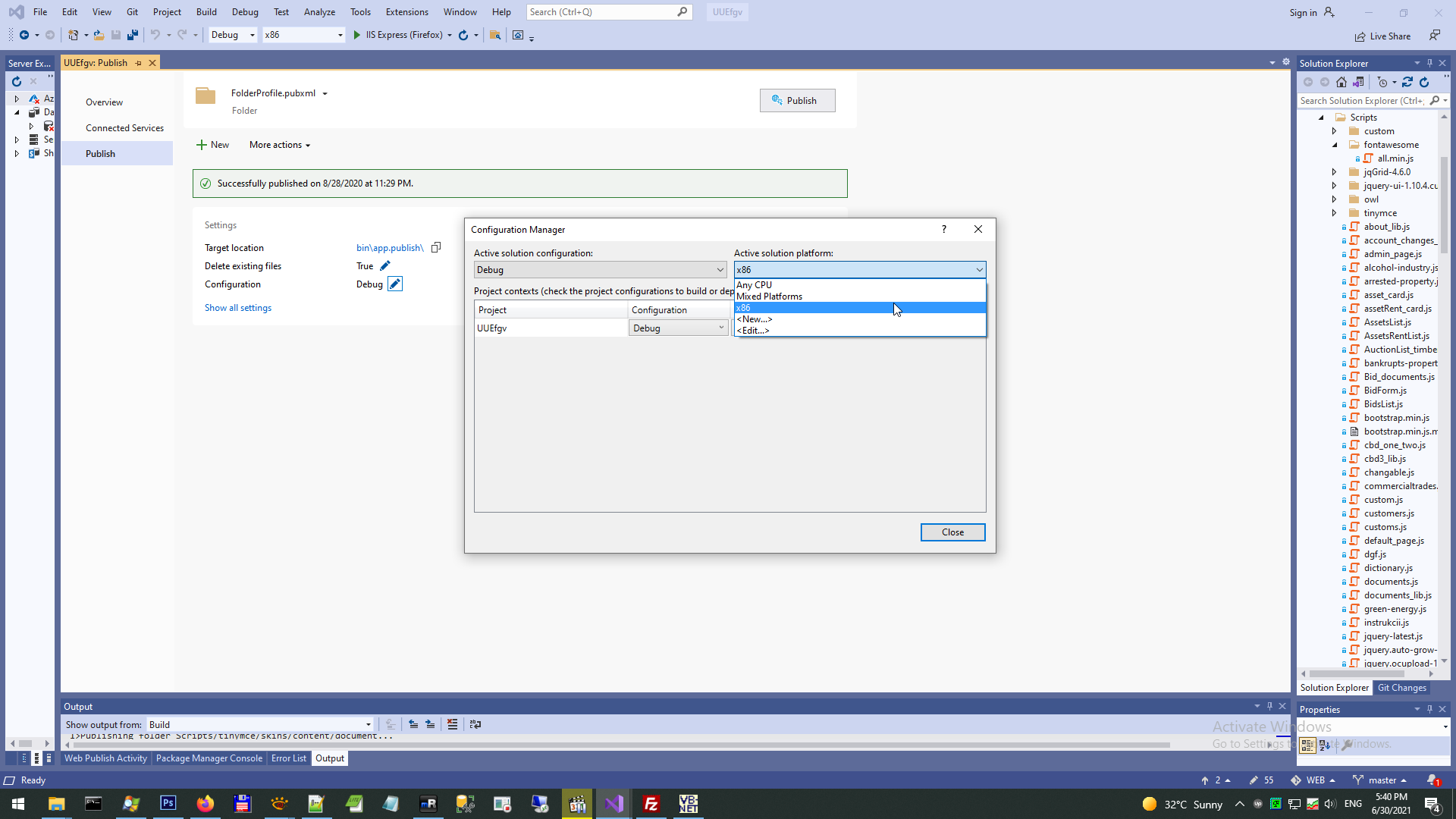Select Any CPU in platform dropdown list
The height and width of the screenshot is (819, 1456).
point(755,285)
